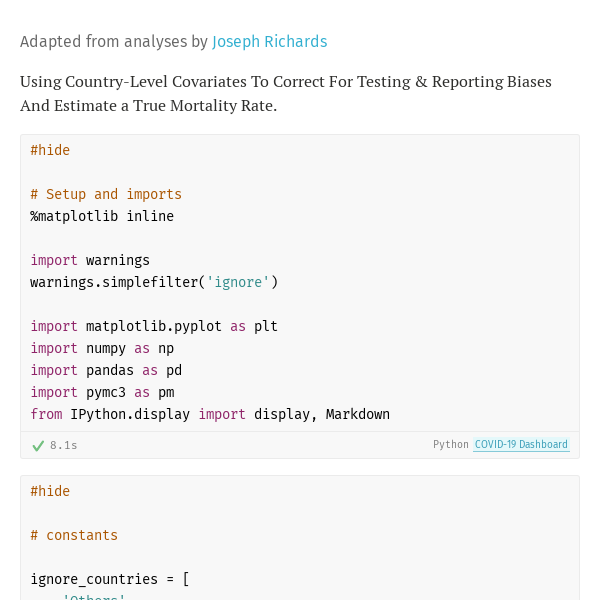Image resolution: width=600 pixels, height=600 pixels.
Task: Place cursor on second cell's #hide line
Action: coord(50,491)
